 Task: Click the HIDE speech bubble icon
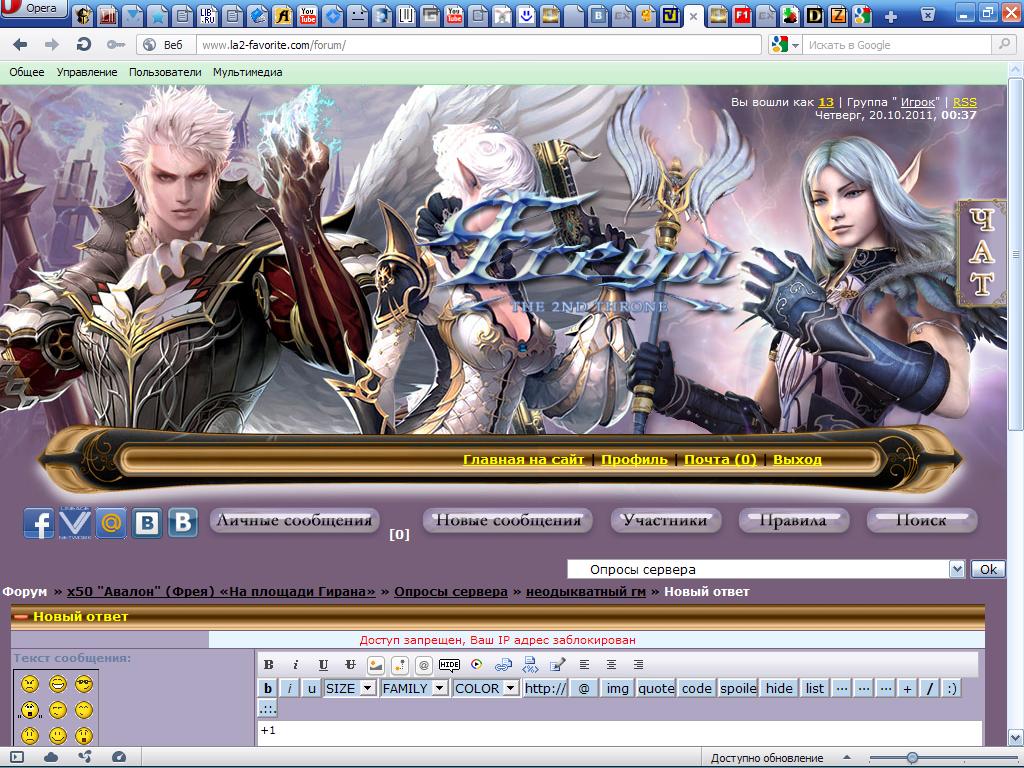pyautogui.click(x=449, y=665)
